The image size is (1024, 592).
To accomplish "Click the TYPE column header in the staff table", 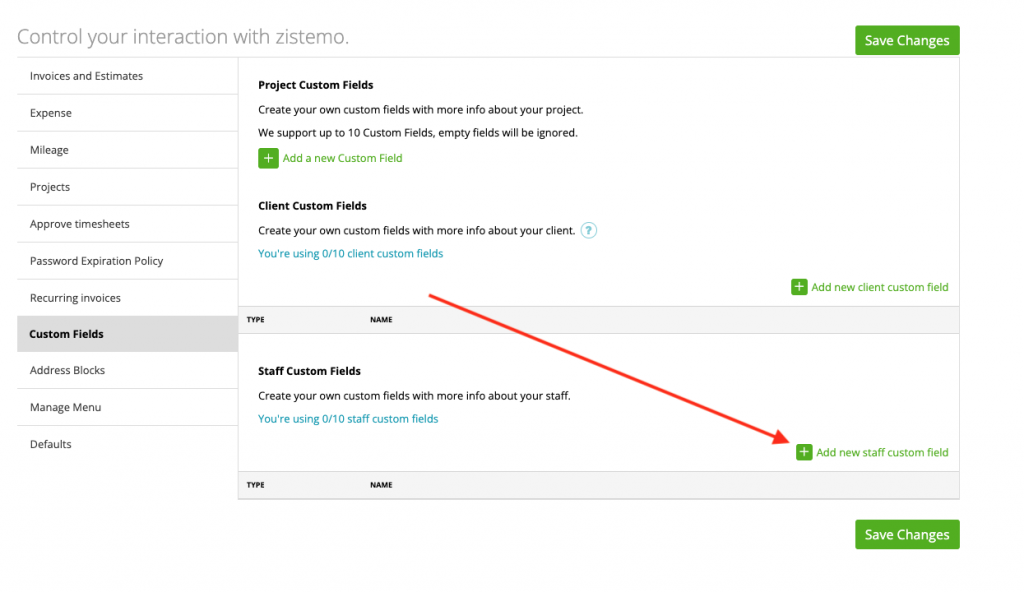I will click(x=255, y=484).
